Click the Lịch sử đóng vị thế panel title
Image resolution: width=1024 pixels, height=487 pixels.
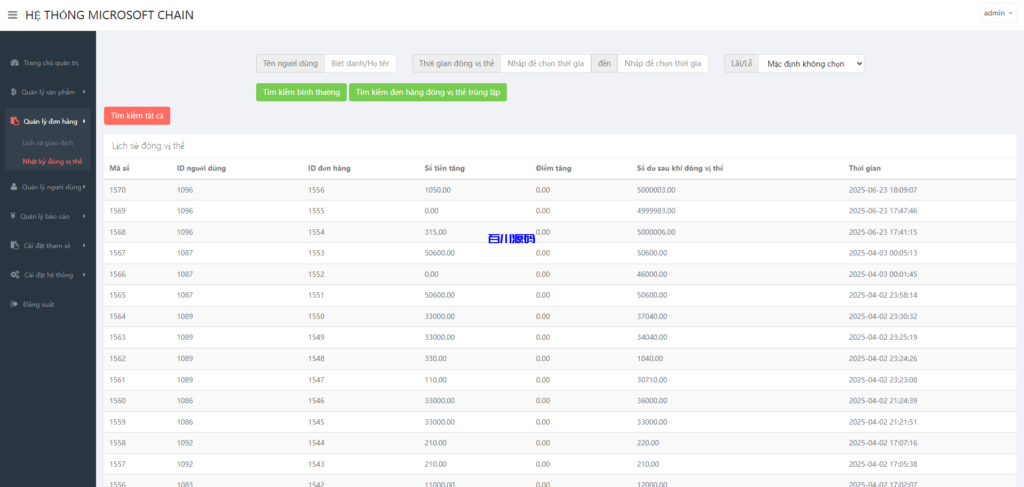point(148,146)
